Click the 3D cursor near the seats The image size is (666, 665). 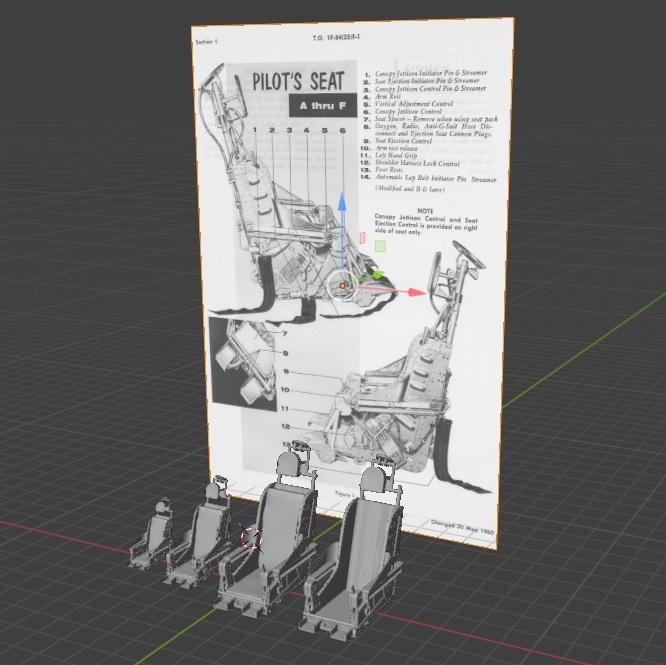coord(251,538)
